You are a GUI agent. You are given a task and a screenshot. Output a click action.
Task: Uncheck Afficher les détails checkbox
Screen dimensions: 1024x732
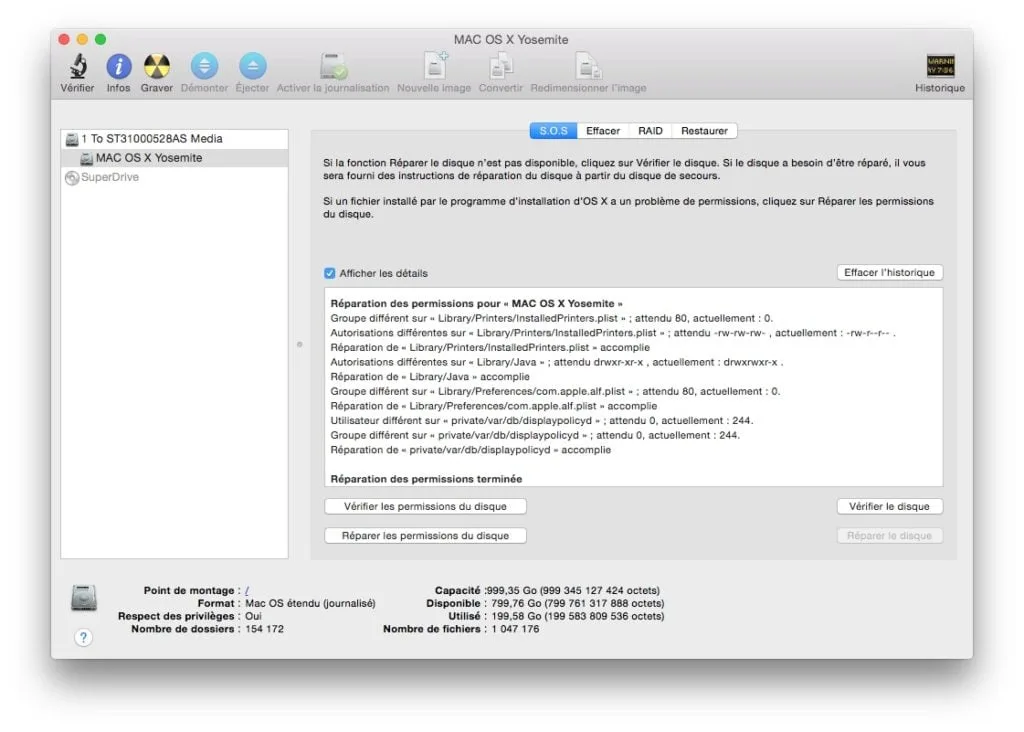point(330,274)
